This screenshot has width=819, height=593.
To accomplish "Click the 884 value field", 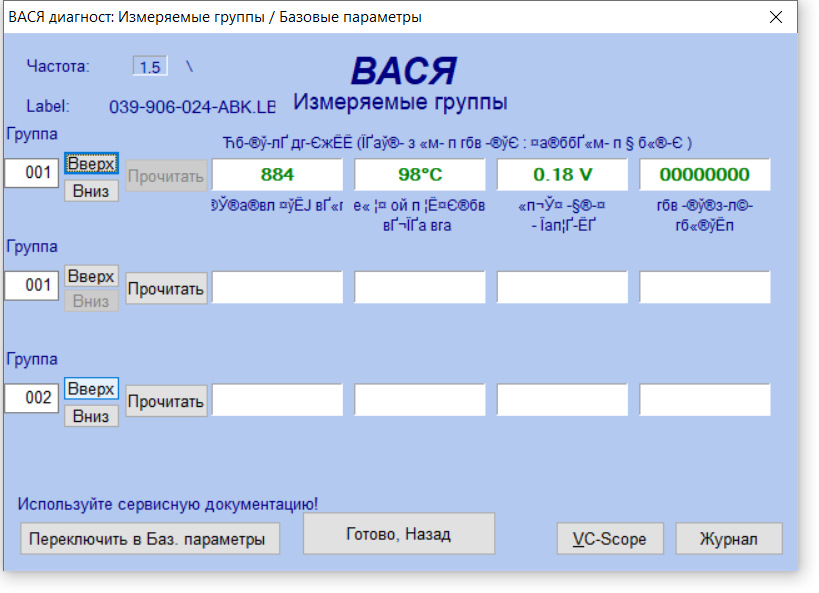I will [277, 175].
